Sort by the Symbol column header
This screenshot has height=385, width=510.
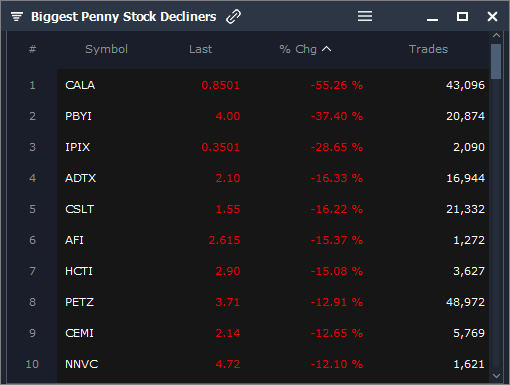point(106,49)
